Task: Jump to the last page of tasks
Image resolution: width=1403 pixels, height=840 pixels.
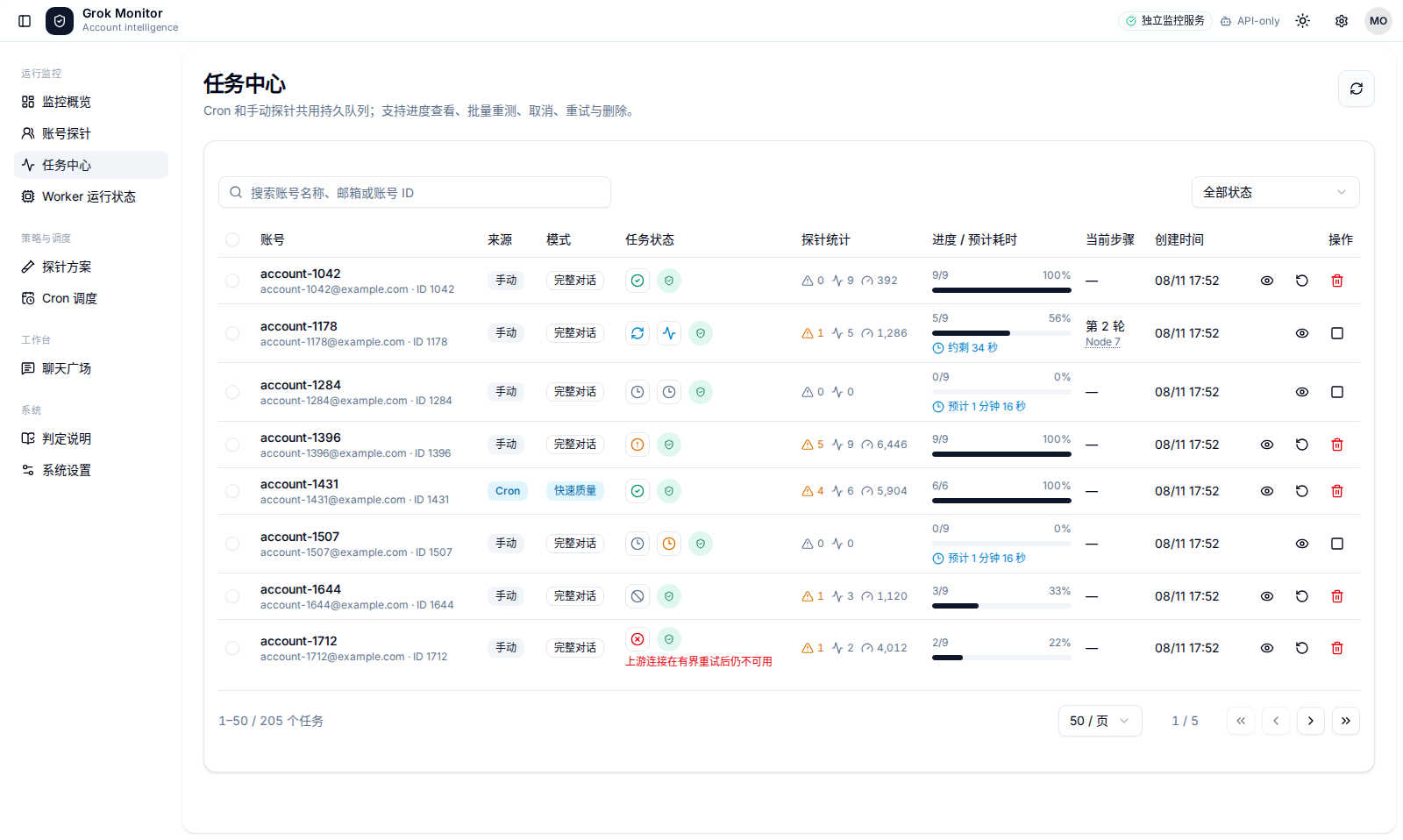Action: point(1346,721)
